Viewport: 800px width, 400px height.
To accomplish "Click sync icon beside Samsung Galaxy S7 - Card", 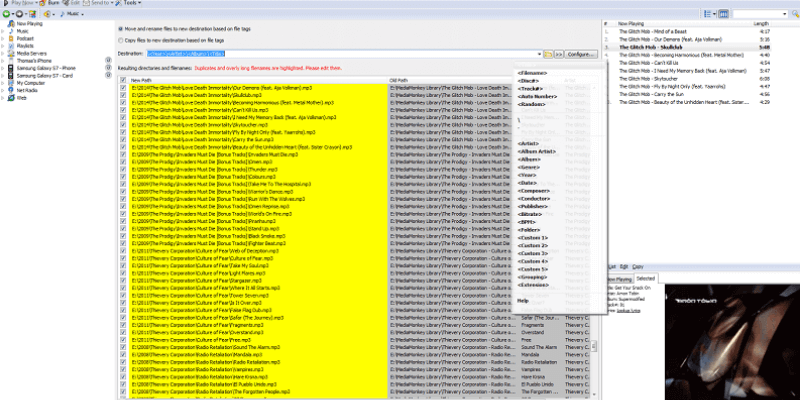I will click(108, 76).
